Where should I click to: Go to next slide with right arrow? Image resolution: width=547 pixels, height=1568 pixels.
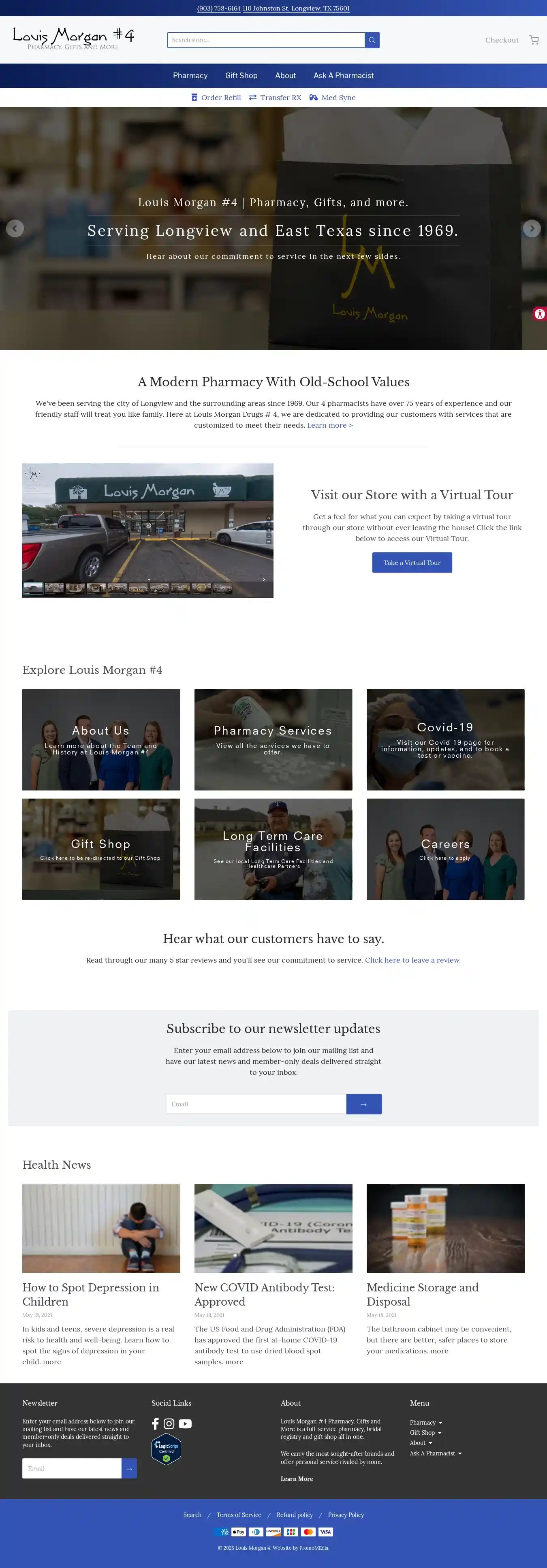coord(532,228)
